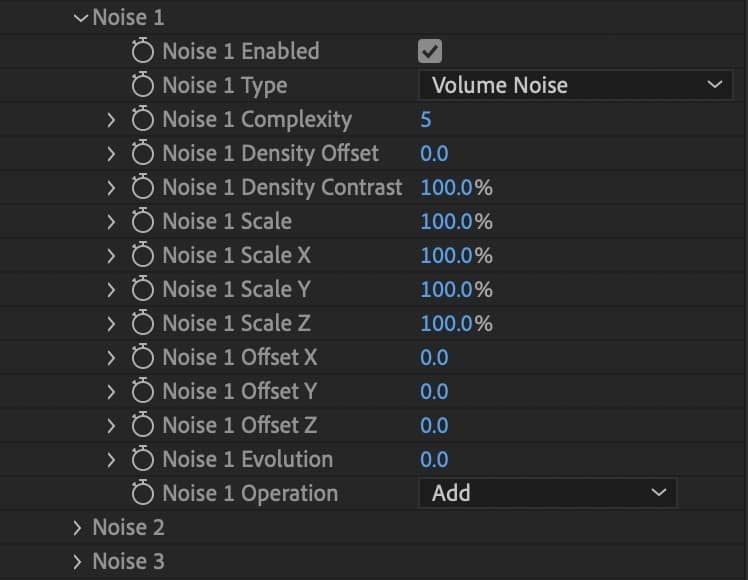Uncheck the Noise 1 Enabled checkbox

tap(430, 51)
